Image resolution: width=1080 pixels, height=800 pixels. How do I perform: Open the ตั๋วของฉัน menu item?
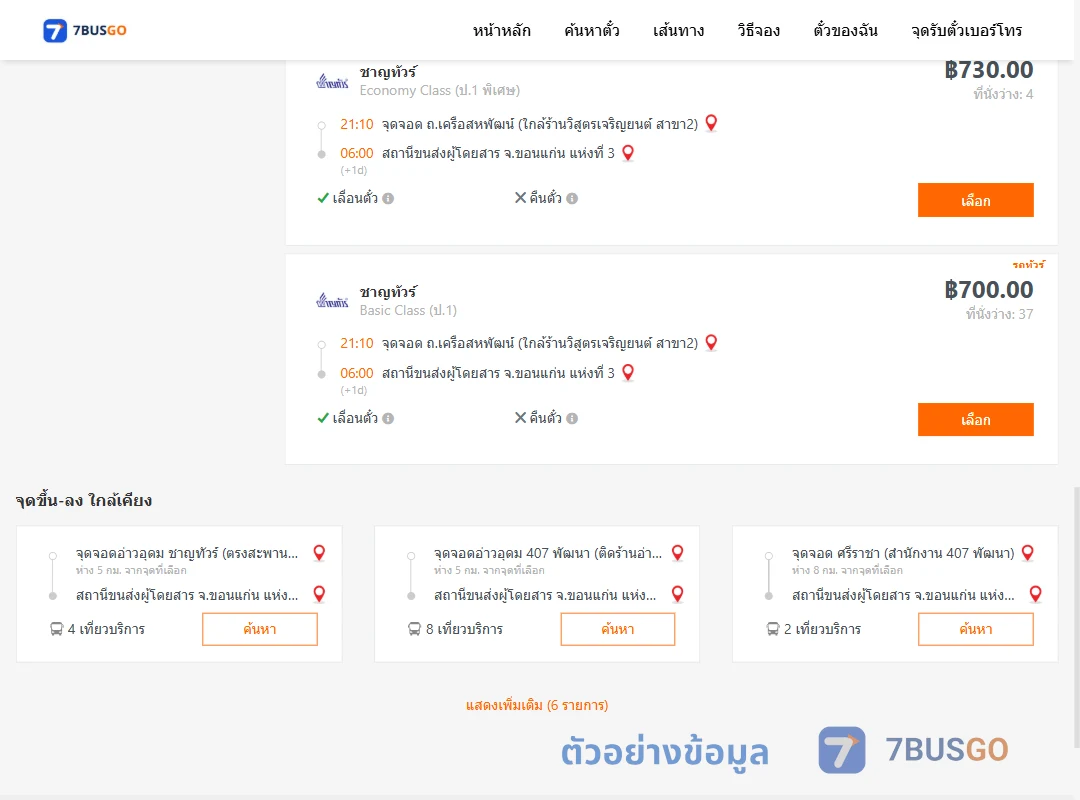845,30
